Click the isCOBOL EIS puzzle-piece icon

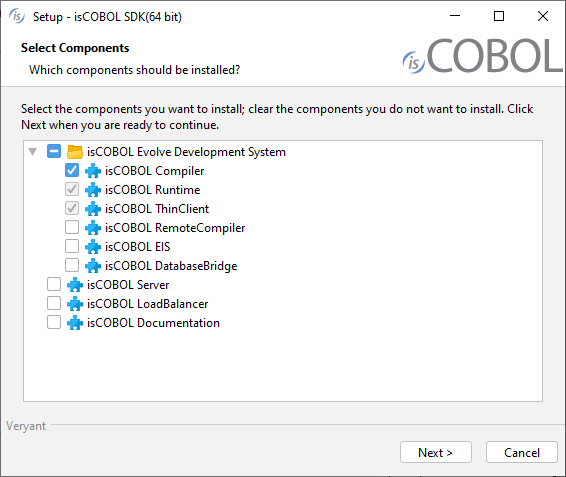point(93,247)
